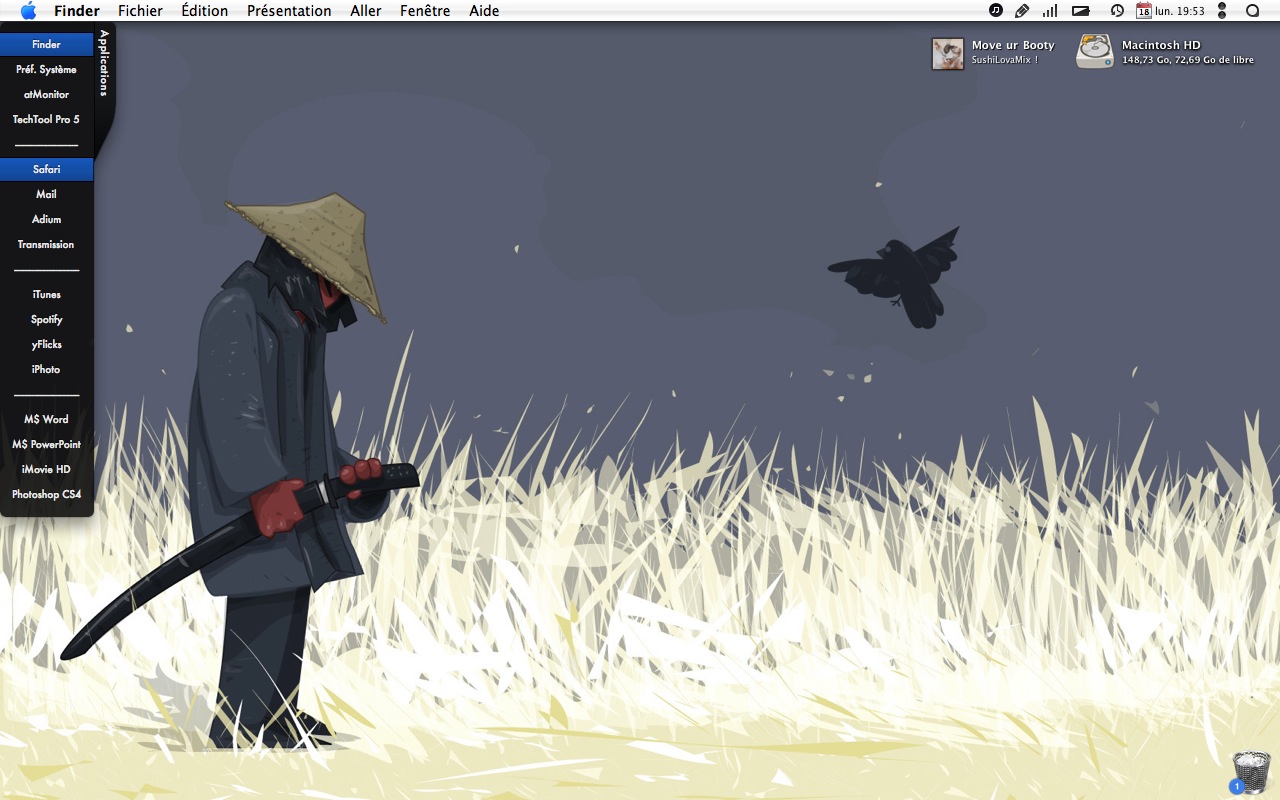1280x800 pixels.
Task: Select Finder in the Applications launcher
Action: coord(46,44)
